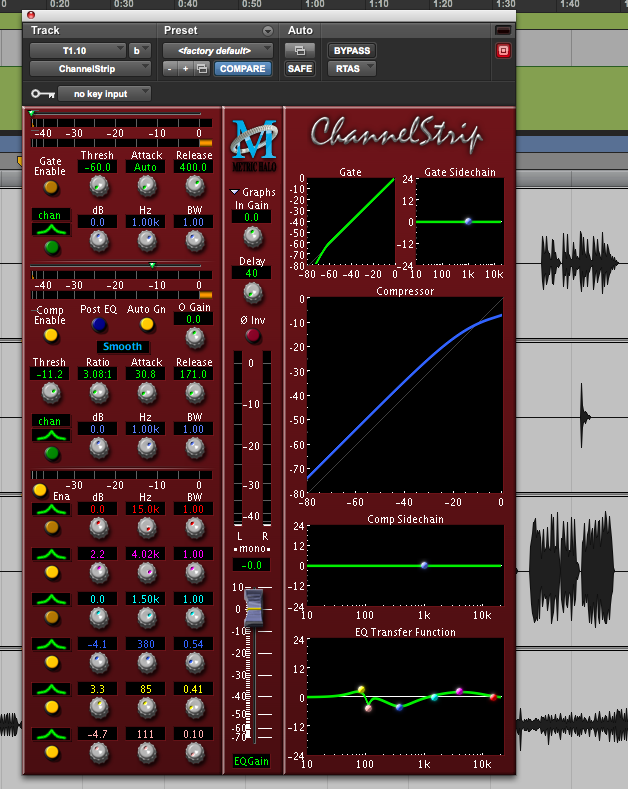Open the Preset menu arrow
628x789 pixels.
(x=268, y=31)
